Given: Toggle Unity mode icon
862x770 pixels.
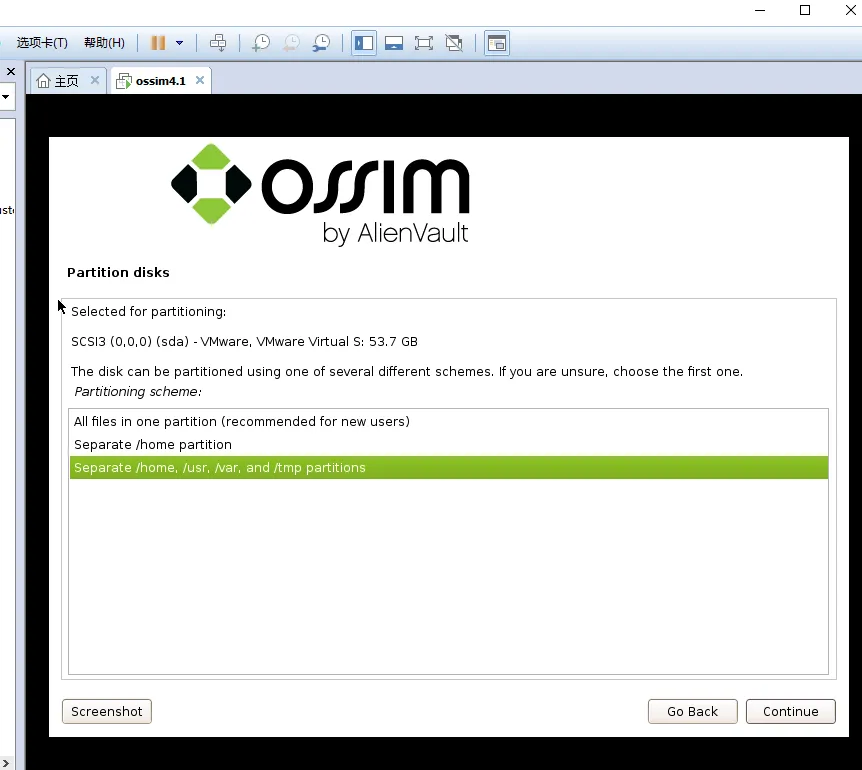Looking at the screenshot, I should click(454, 43).
